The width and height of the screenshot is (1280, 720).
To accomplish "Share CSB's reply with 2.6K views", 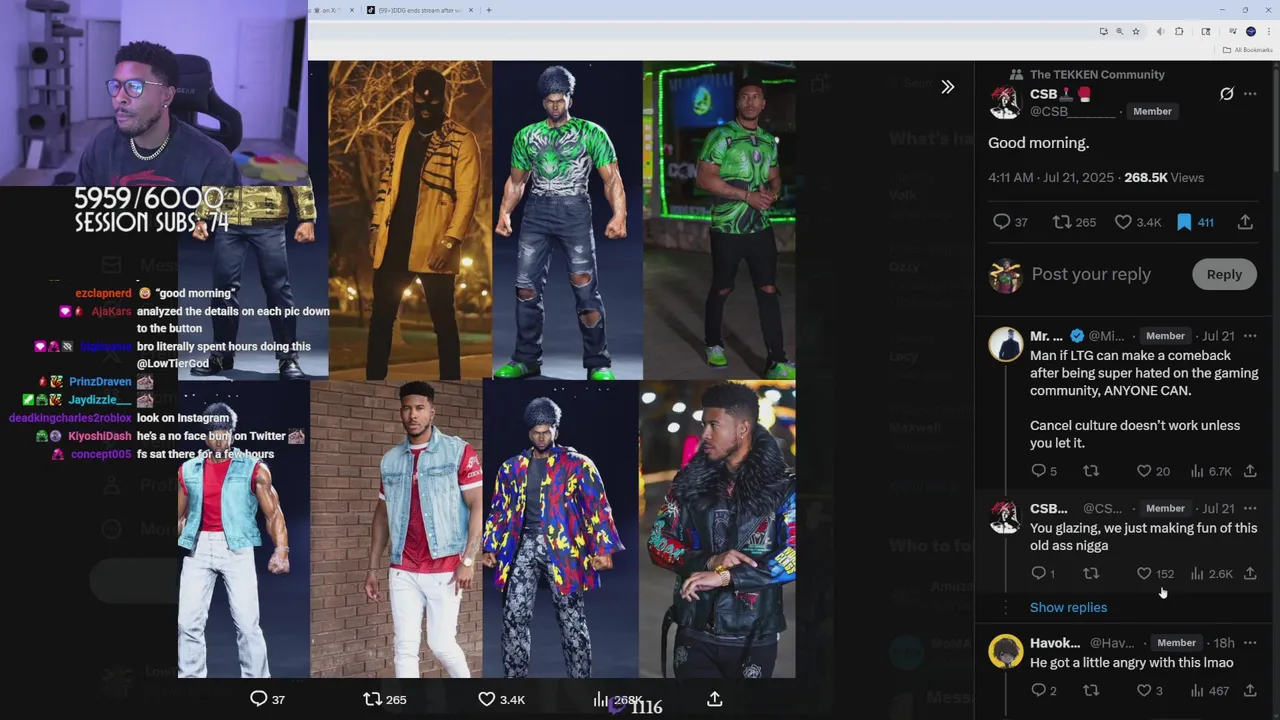I will [x=1250, y=573].
